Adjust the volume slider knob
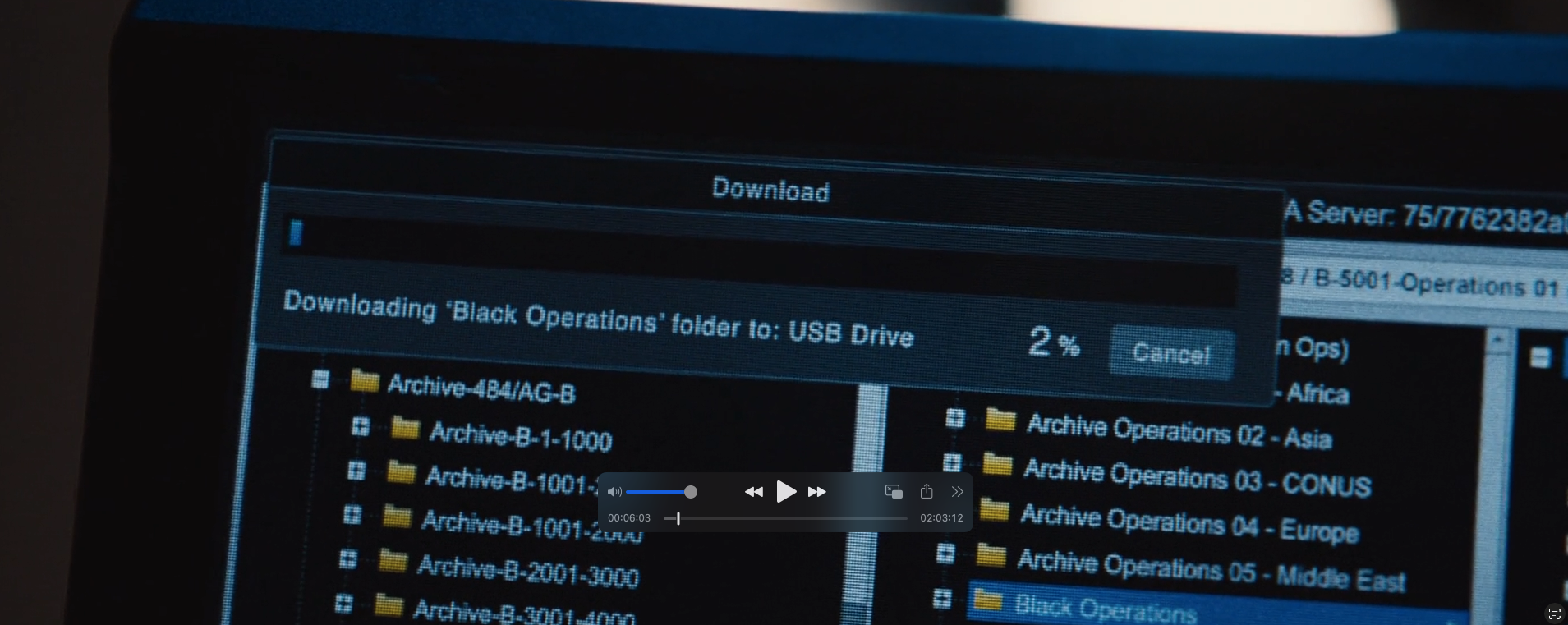 (691, 492)
